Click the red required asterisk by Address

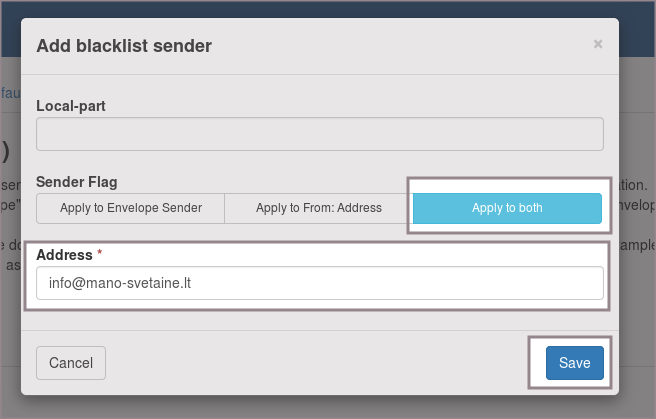[x=100, y=255]
